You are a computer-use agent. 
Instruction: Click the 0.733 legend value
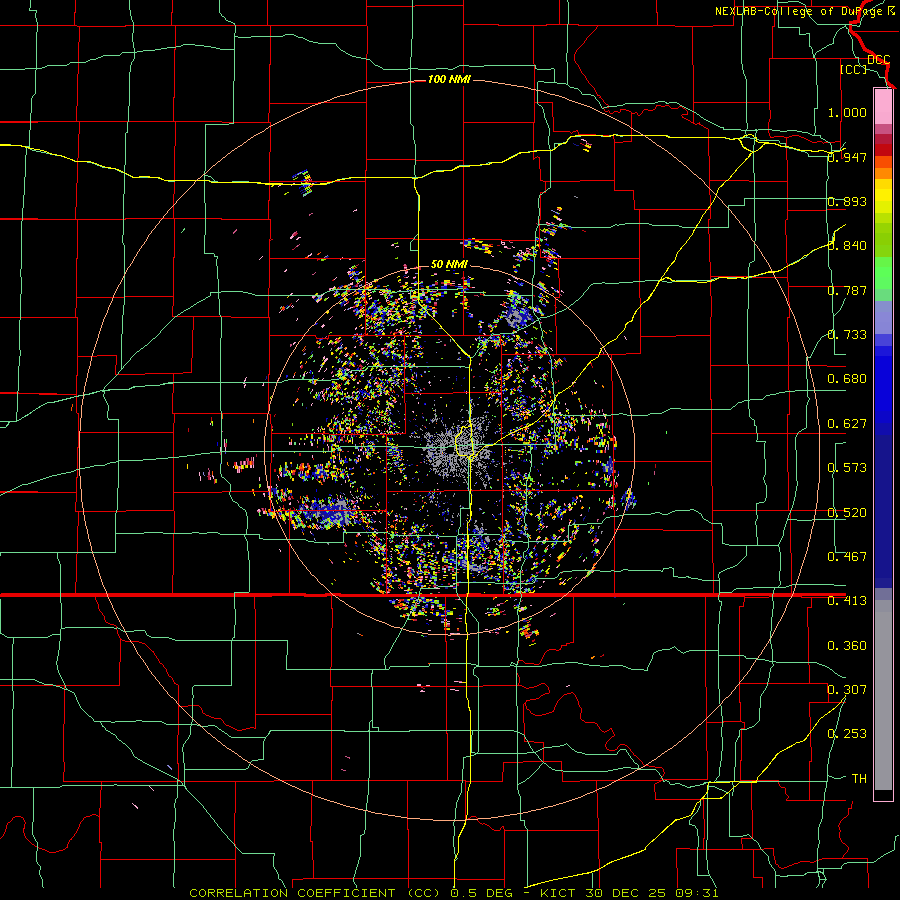(847, 335)
